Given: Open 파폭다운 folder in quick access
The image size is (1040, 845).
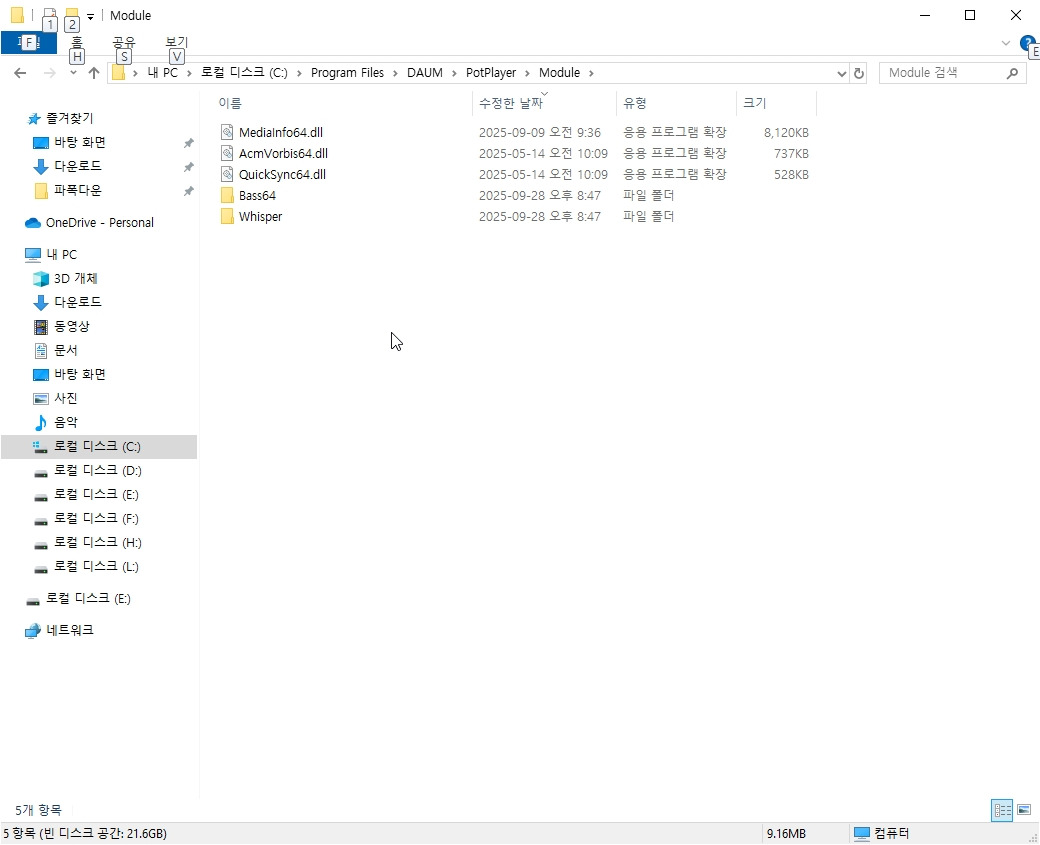Looking at the screenshot, I should [77, 190].
